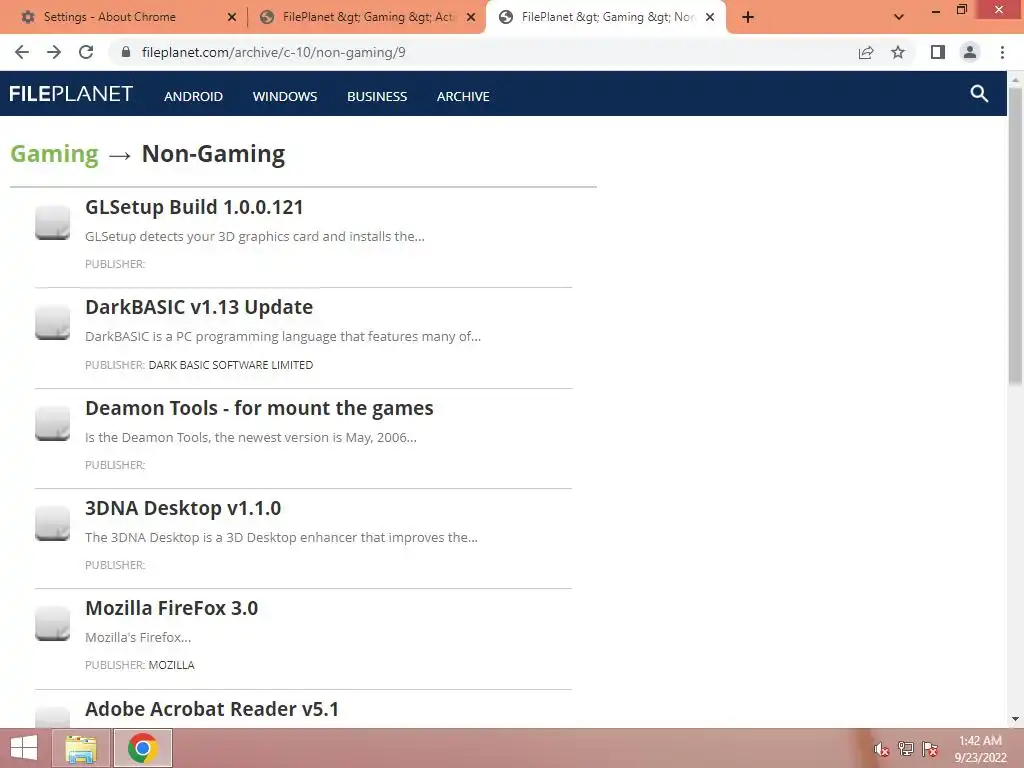The image size is (1024, 768).
Task: Switch to Settings - About Chrome tab
Action: click(124, 17)
